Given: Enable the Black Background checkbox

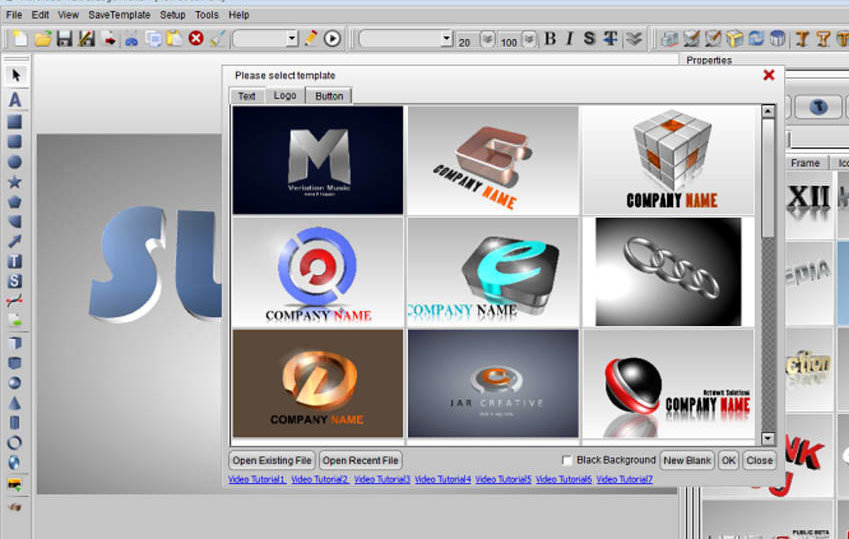Looking at the screenshot, I should pos(567,460).
